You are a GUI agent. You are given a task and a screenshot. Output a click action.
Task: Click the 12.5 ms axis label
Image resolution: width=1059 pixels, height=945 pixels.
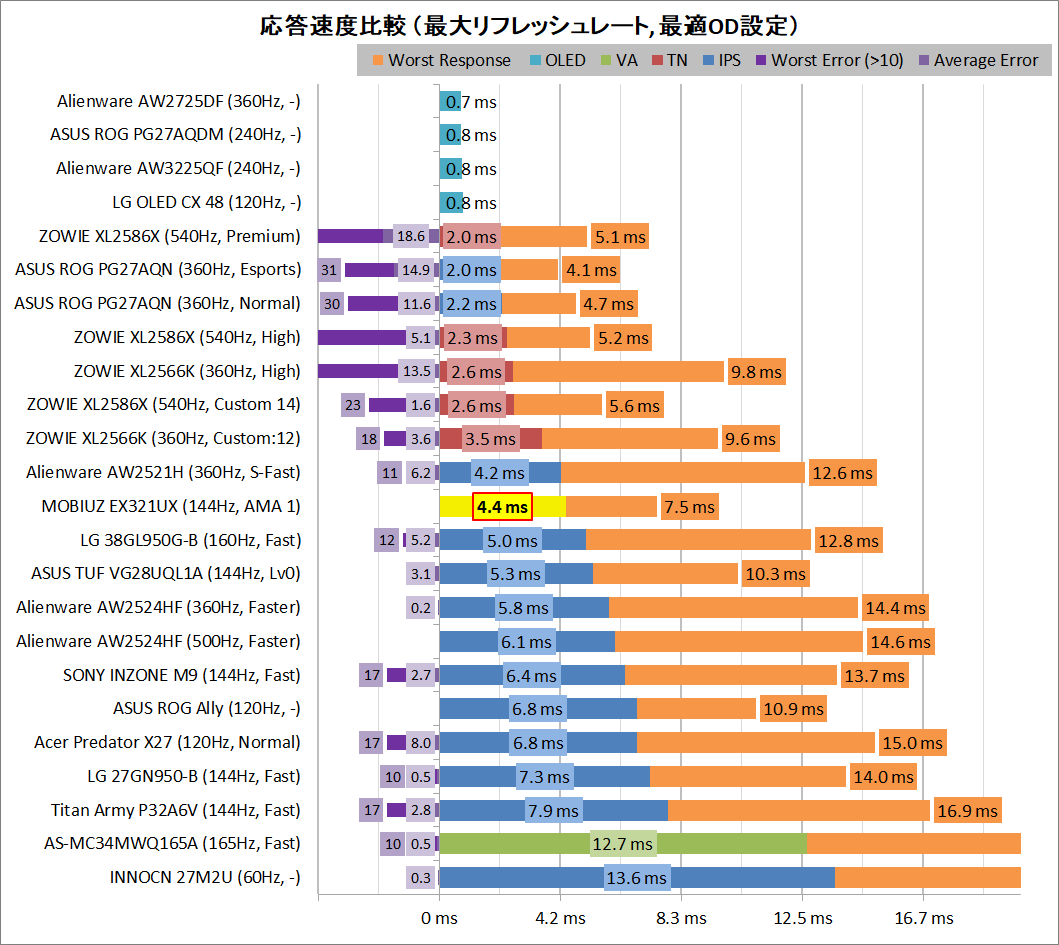803,918
